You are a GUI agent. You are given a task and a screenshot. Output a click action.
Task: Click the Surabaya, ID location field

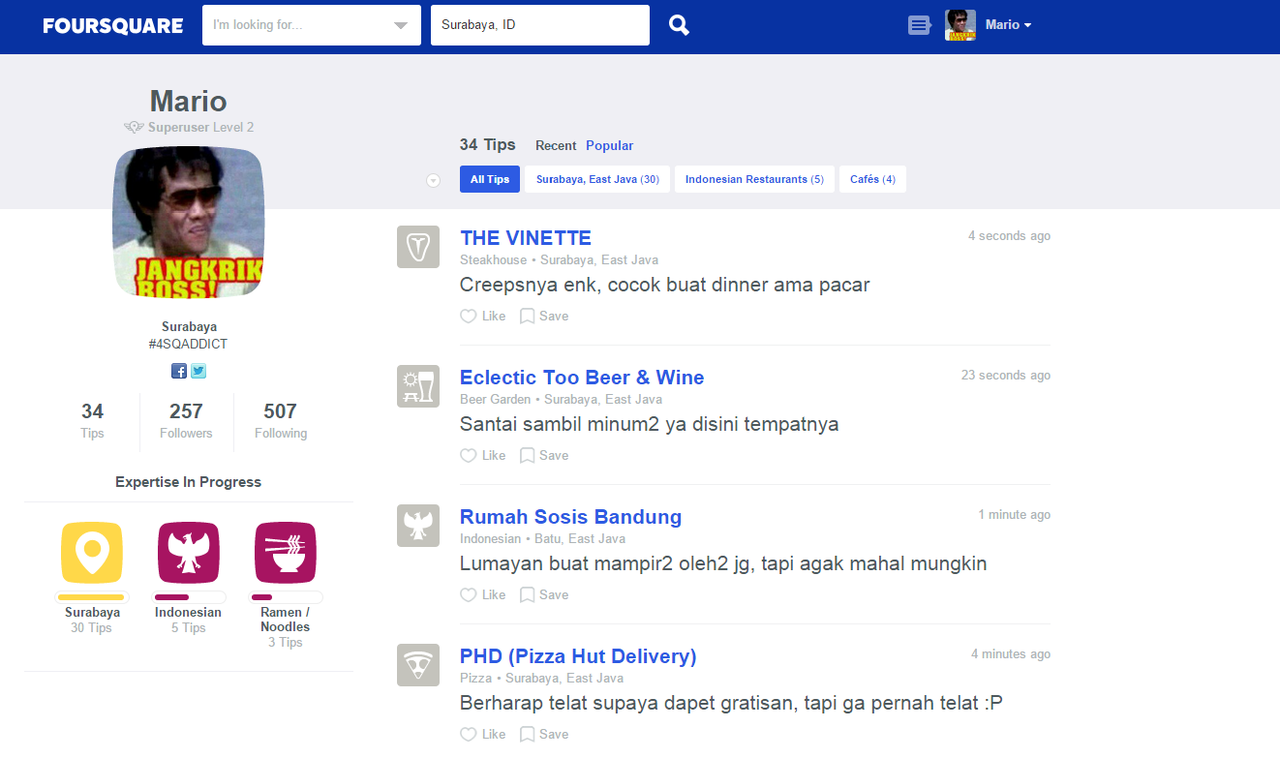540,25
